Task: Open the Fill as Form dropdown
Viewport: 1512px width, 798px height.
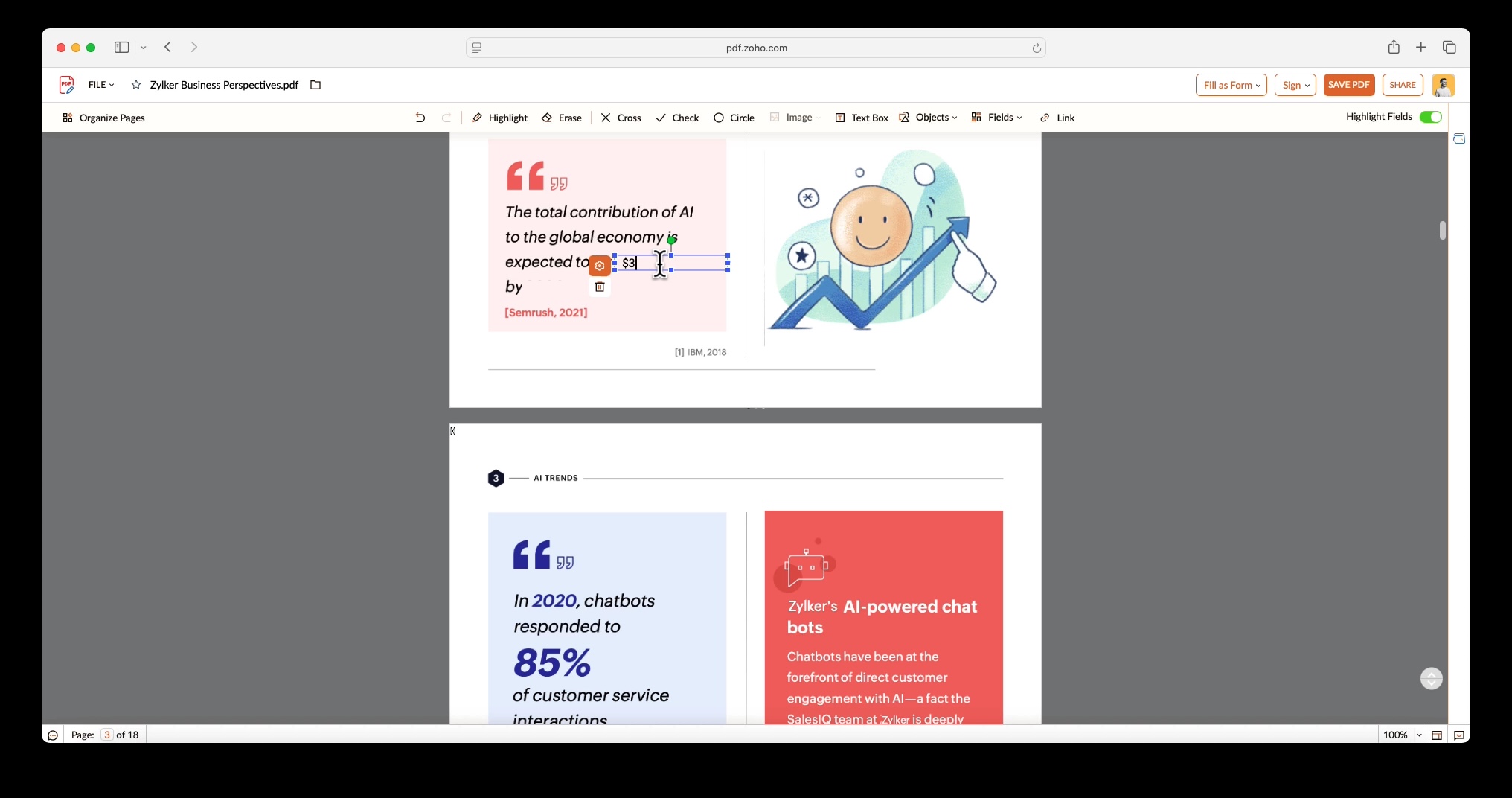Action: pos(1230,85)
